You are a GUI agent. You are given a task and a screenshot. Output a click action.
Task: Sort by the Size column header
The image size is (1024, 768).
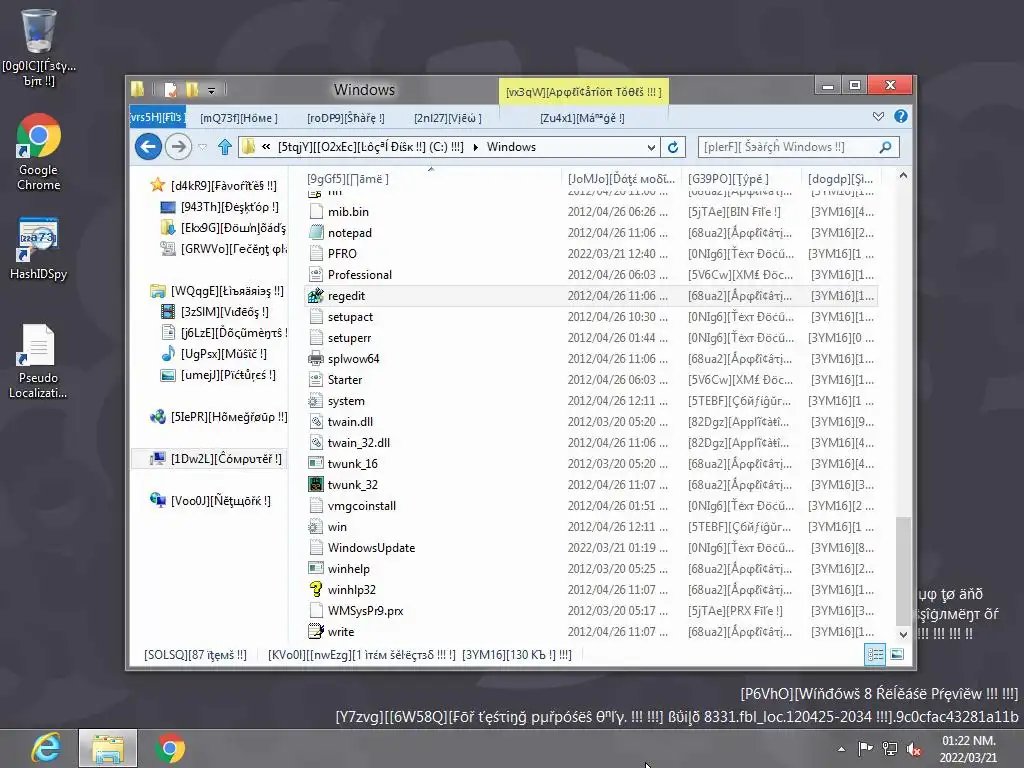[x=841, y=178]
